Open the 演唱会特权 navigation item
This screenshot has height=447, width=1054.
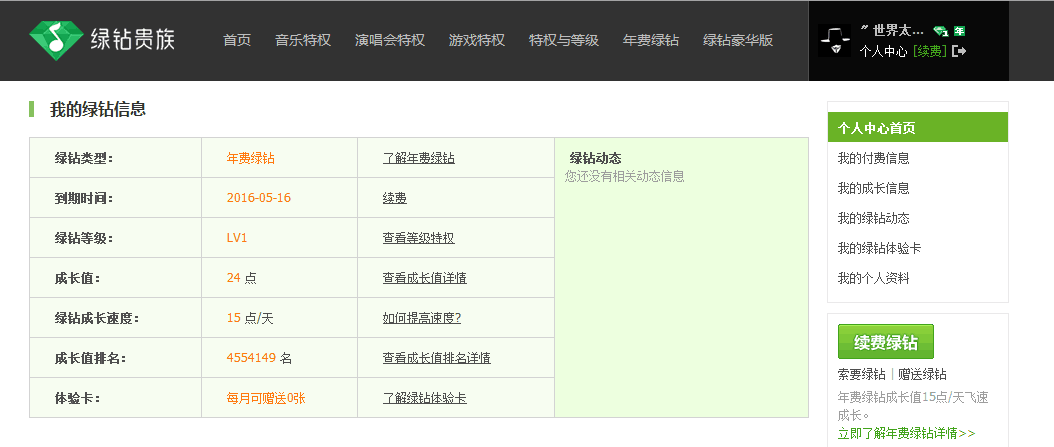(x=390, y=40)
